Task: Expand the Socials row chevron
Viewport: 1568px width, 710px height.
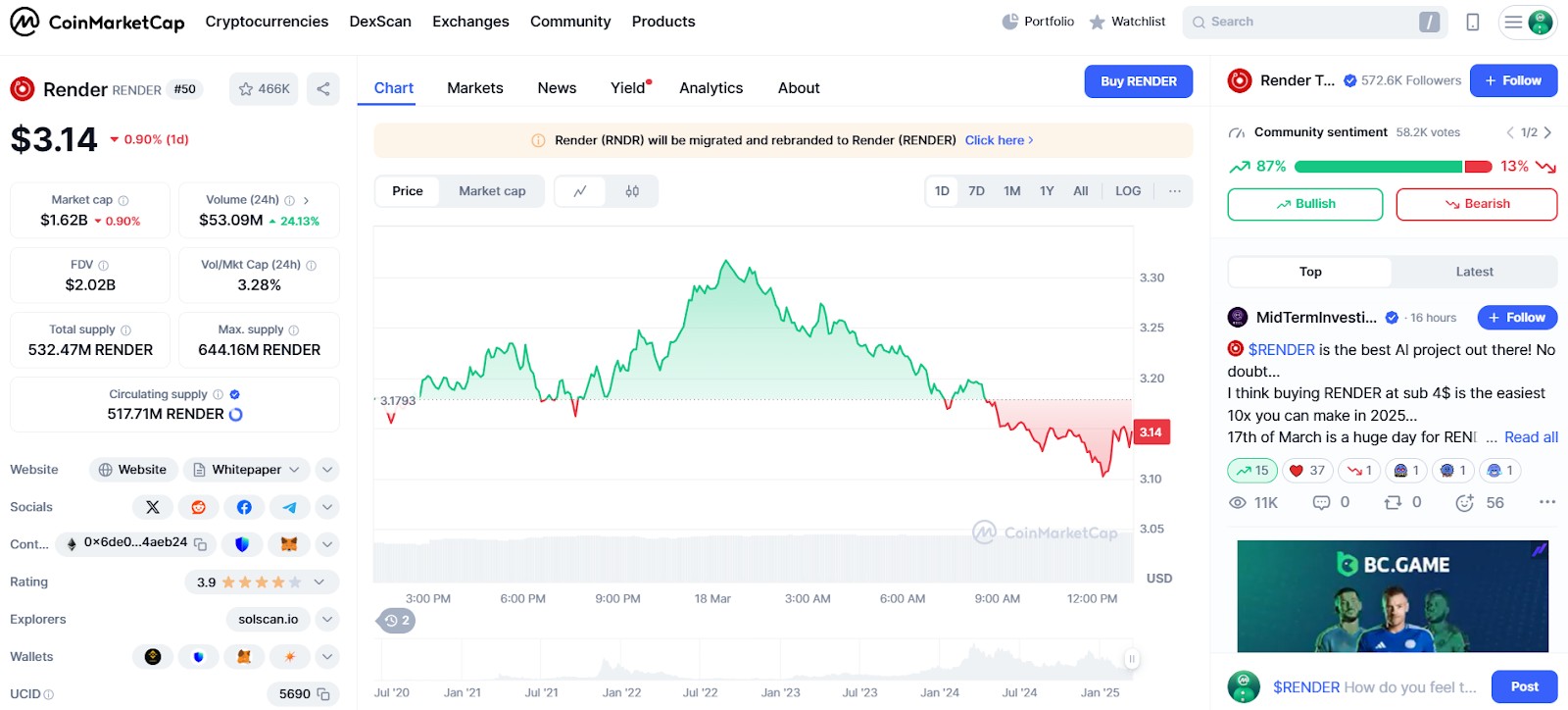Action: coord(327,507)
